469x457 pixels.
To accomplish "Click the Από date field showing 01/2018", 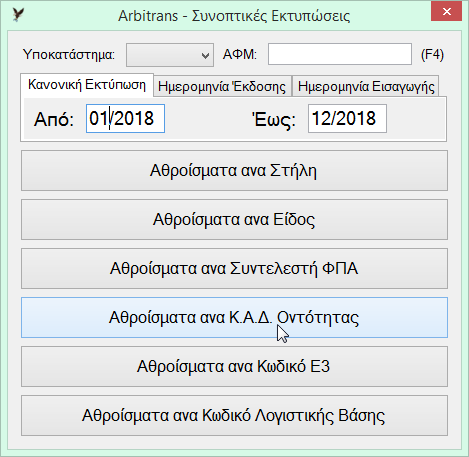I will (x=125, y=118).
